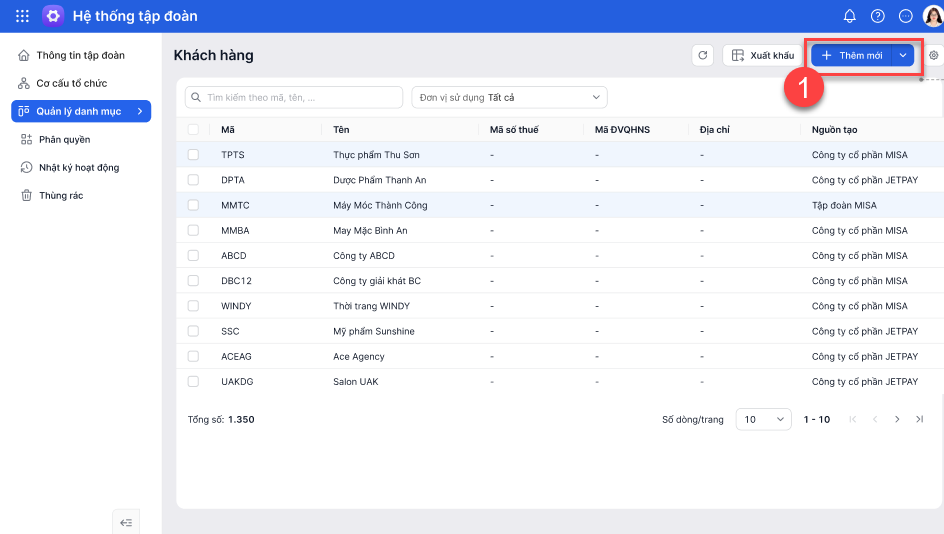Click the Xuất khẩu export button
The height and width of the screenshot is (534, 944).
[x=762, y=56]
